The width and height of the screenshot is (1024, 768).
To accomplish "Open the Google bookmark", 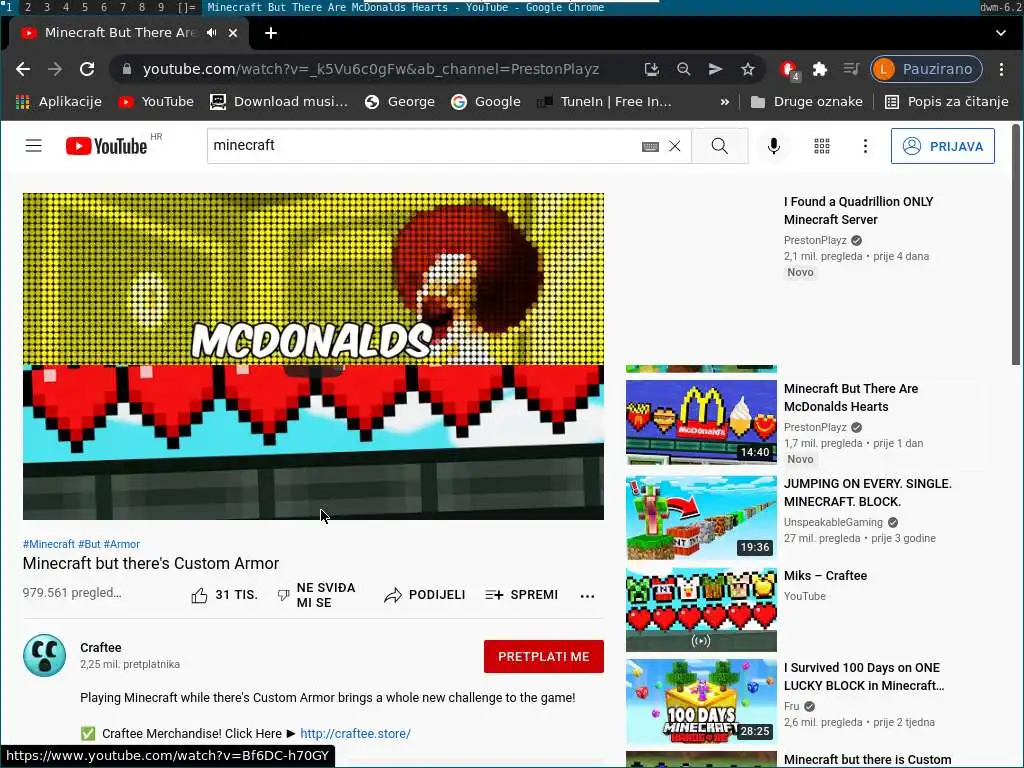I will (x=487, y=102).
